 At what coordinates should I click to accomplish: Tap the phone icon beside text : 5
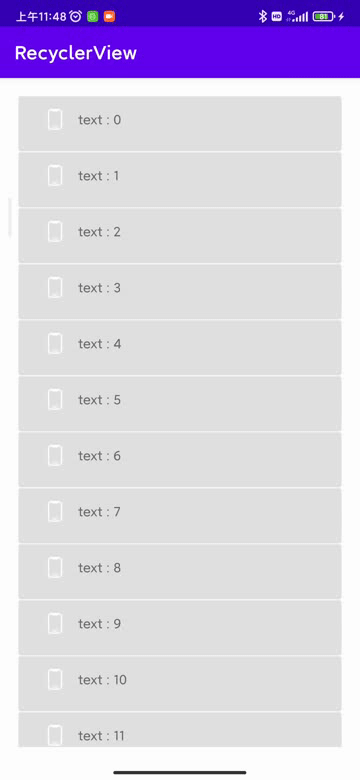pyautogui.click(x=56, y=399)
